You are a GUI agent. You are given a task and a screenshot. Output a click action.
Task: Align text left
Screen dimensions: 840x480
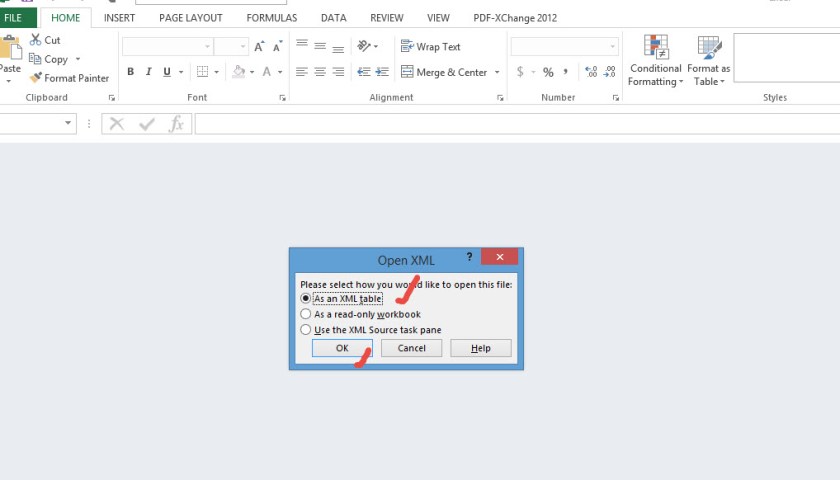[x=302, y=71]
